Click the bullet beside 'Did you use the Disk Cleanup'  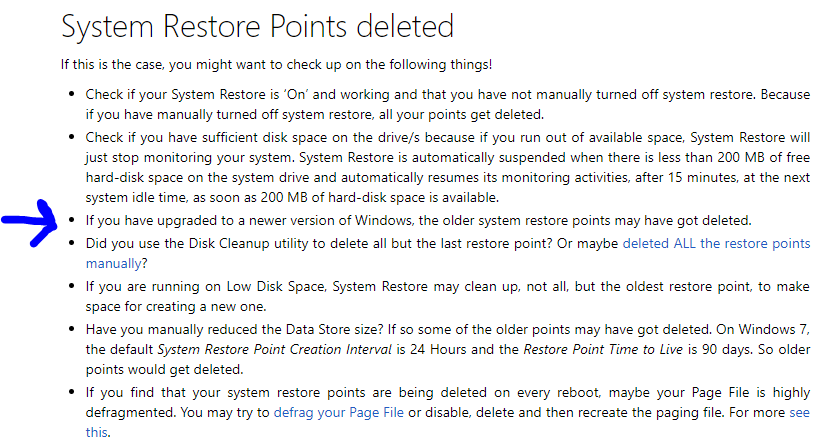[71, 243]
